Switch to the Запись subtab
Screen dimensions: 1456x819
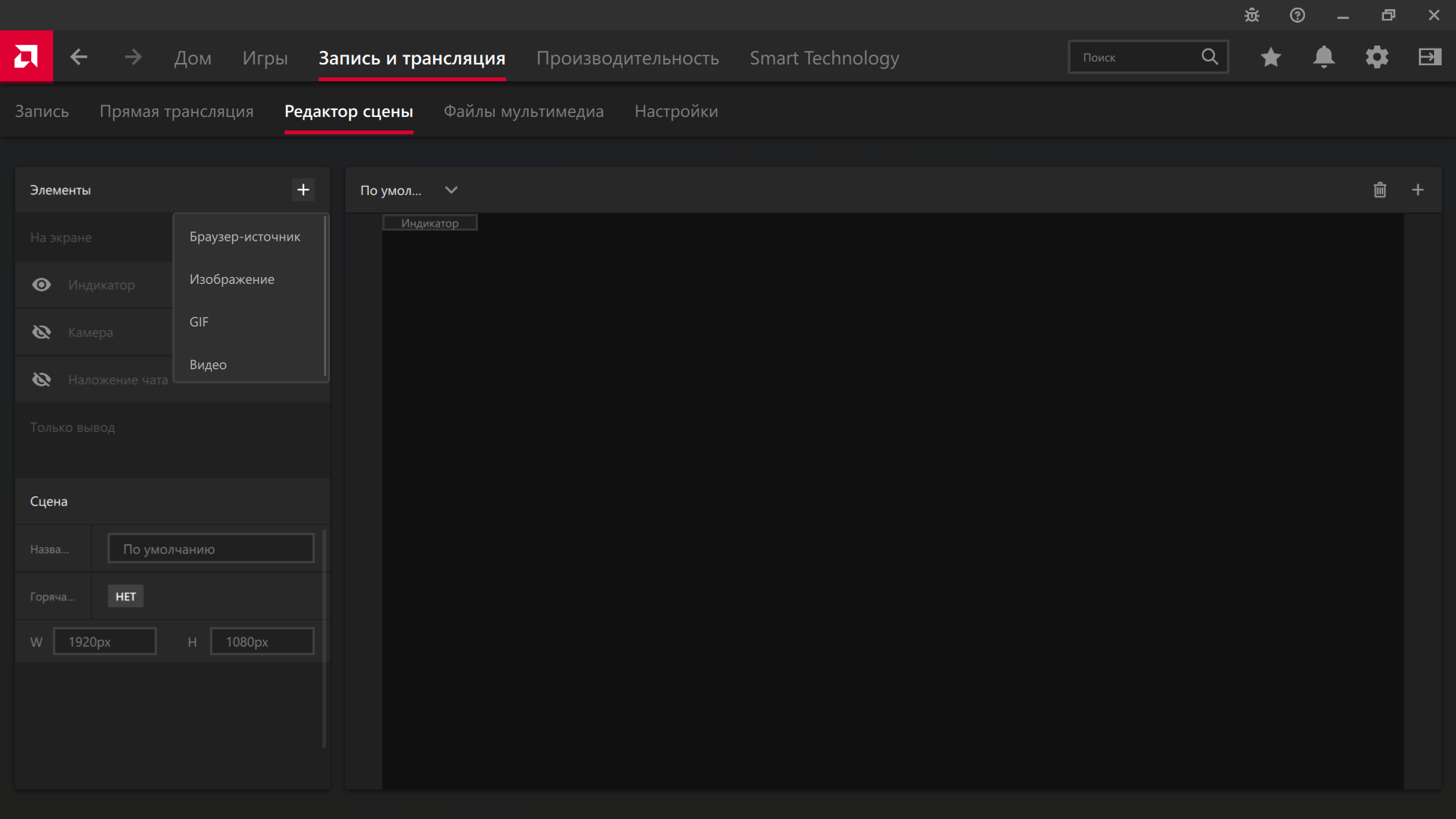coord(42,111)
